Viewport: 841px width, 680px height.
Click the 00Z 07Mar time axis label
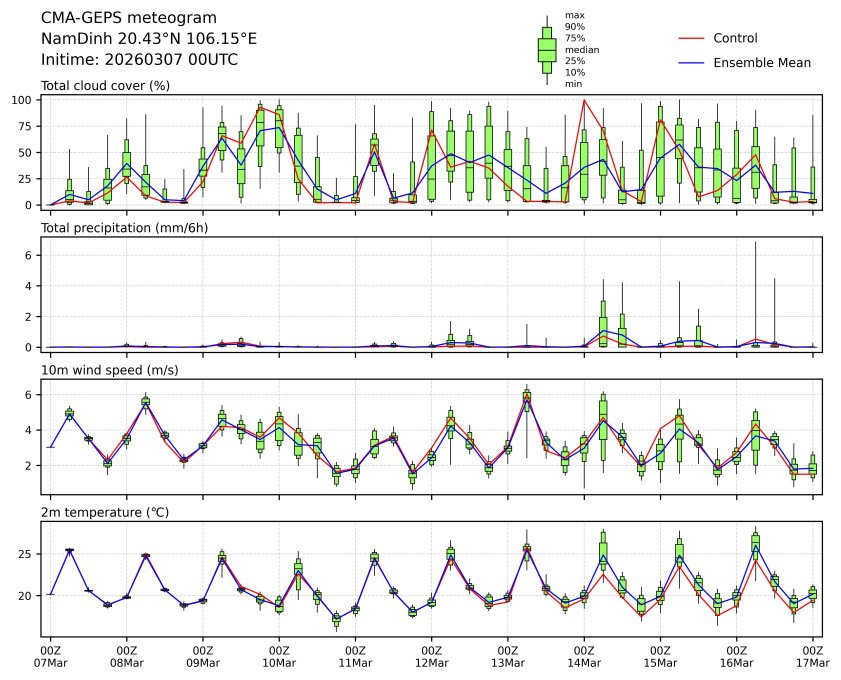coord(50,655)
